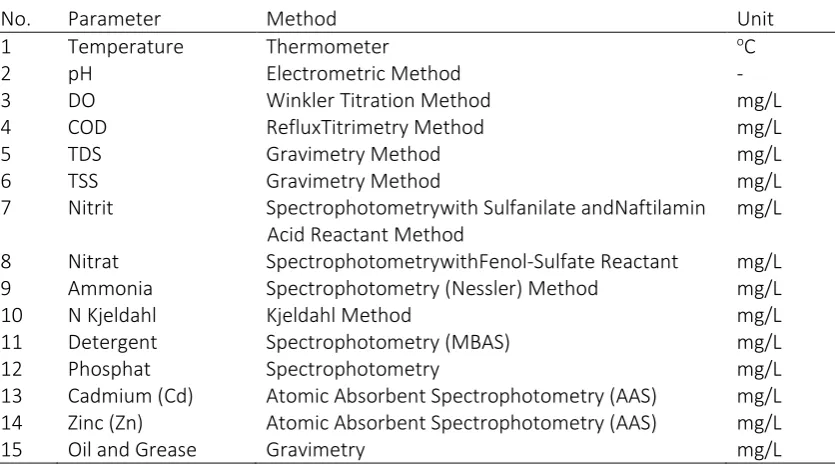Click the Oil and Grease parameter cell
The height and width of the screenshot is (466, 835).
point(132,449)
